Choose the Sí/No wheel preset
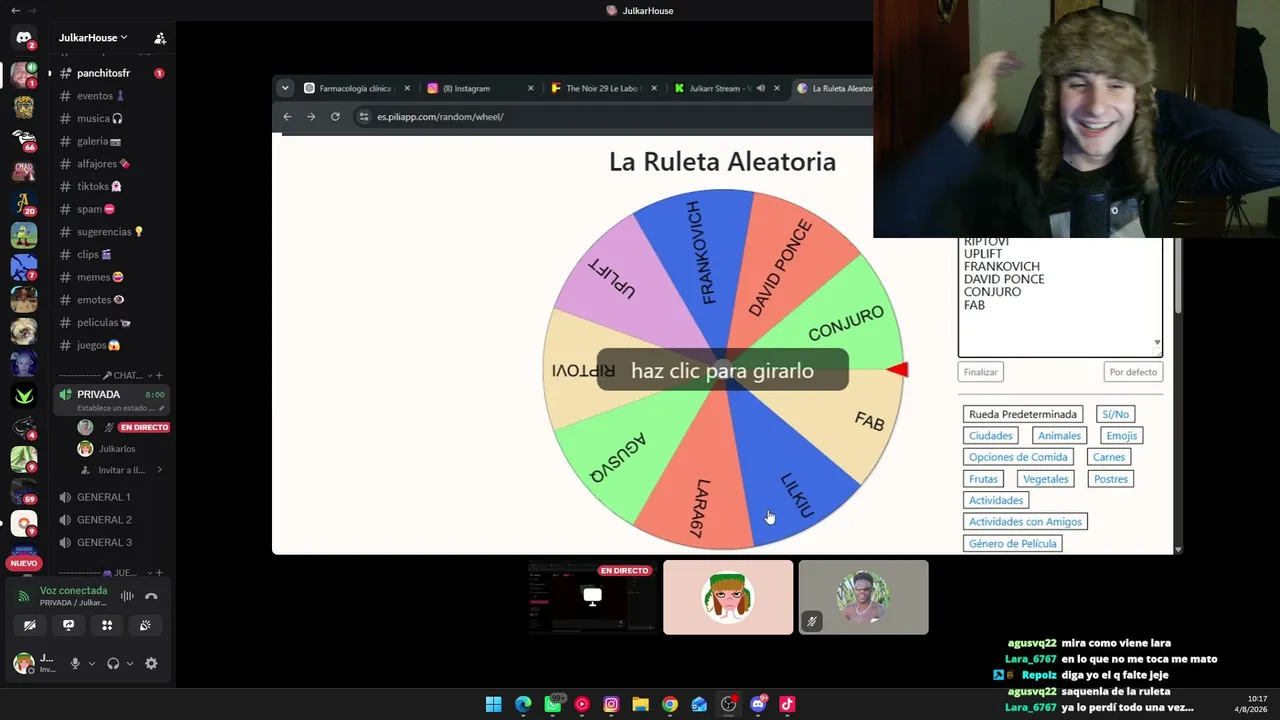The height and width of the screenshot is (720, 1280). (1115, 414)
